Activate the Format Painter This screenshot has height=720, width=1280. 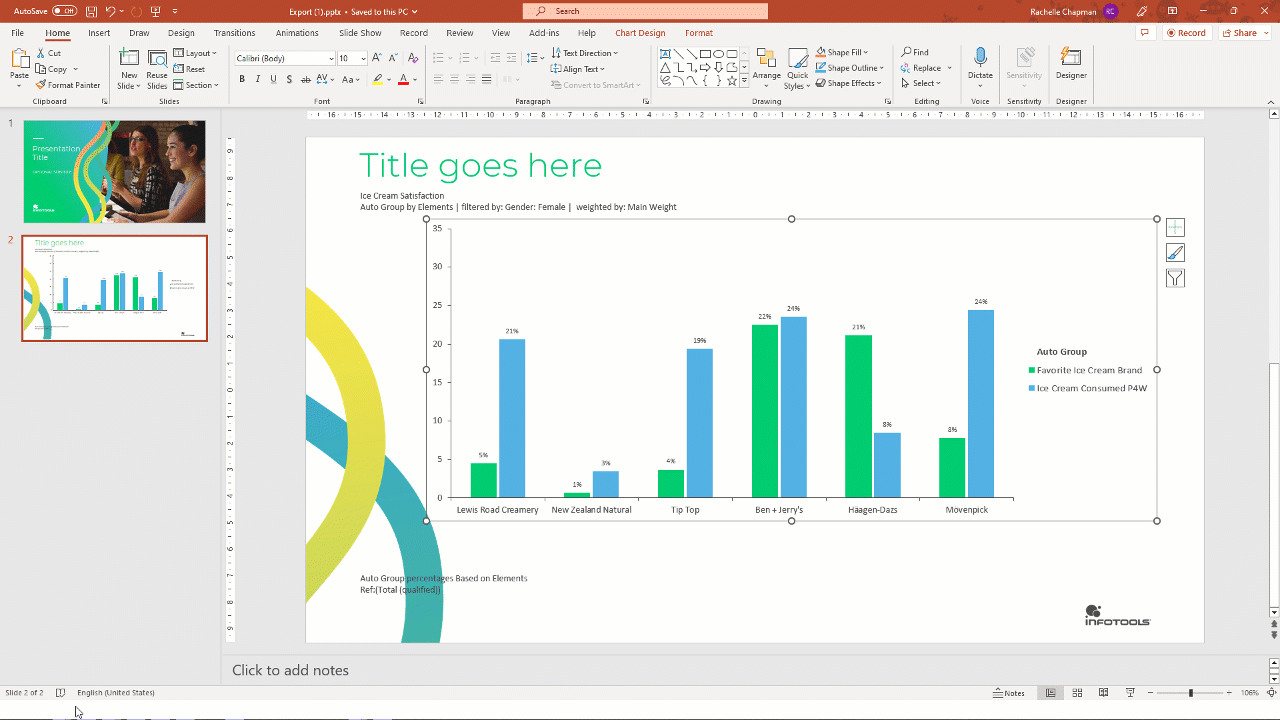pyautogui.click(x=68, y=85)
